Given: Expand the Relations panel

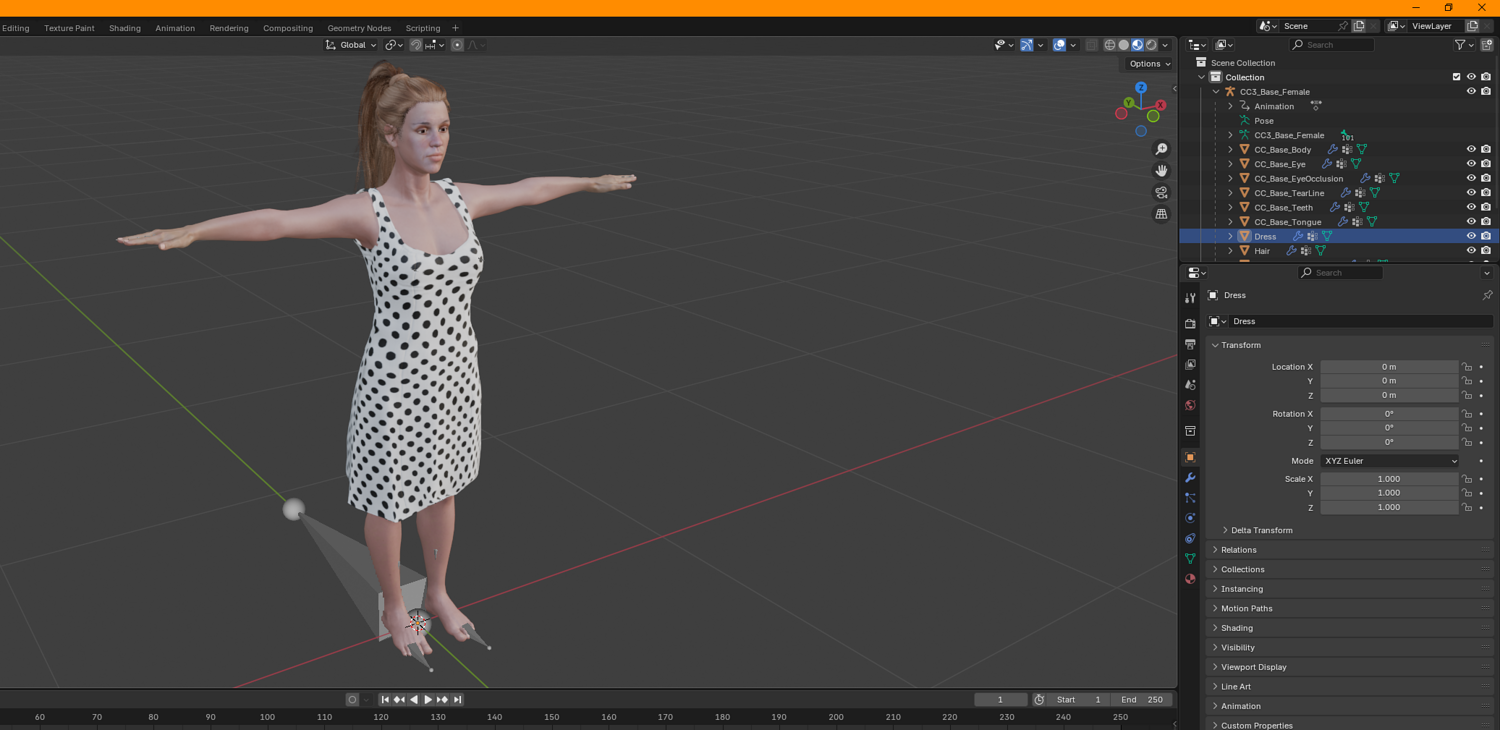Looking at the screenshot, I should pyautogui.click(x=1238, y=550).
